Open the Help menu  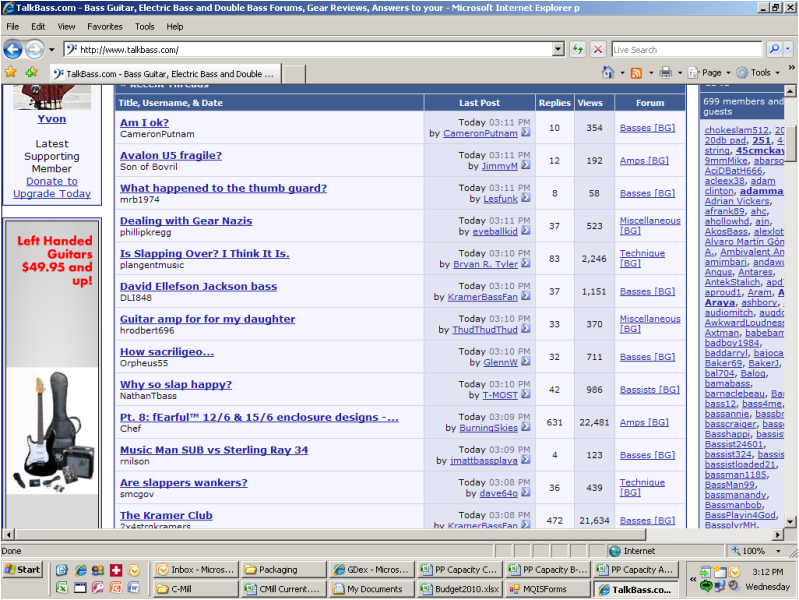[x=175, y=27]
